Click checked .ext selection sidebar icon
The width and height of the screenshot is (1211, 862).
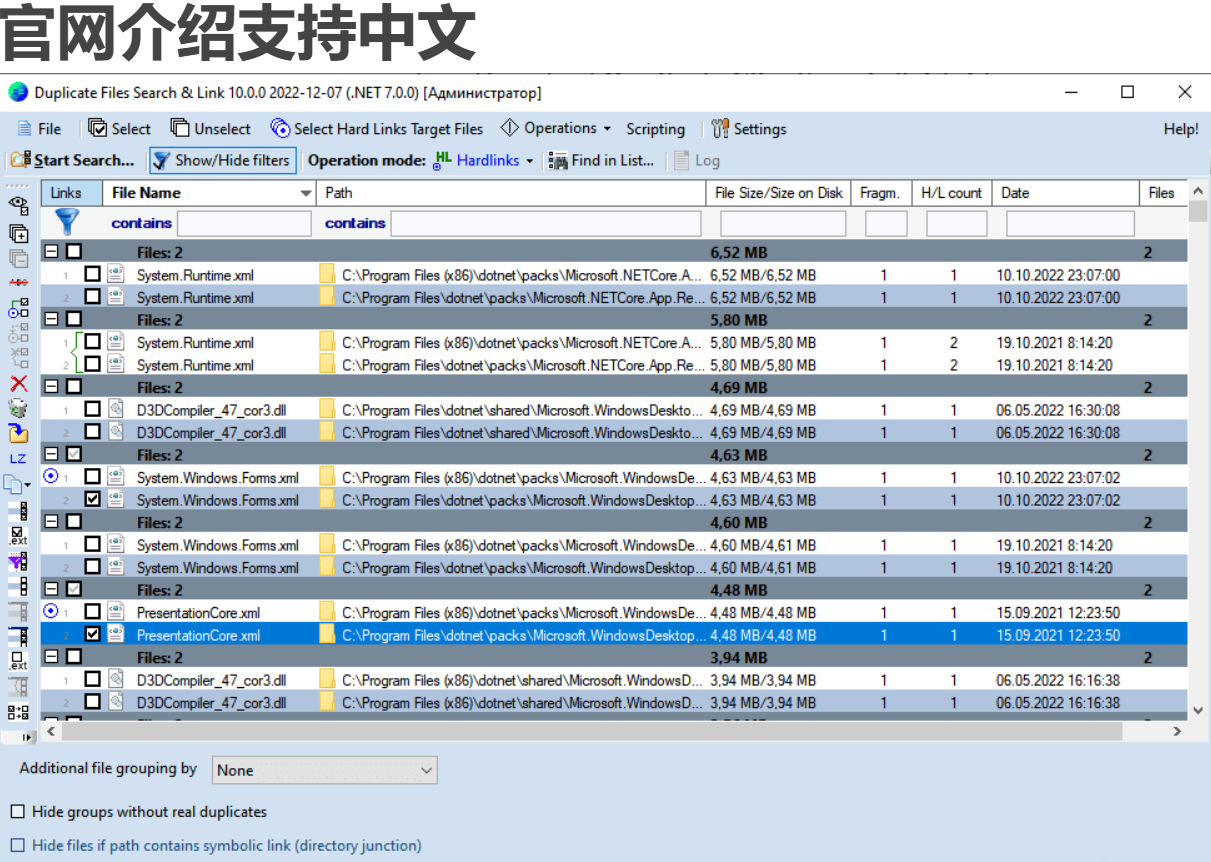click(x=18, y=535)
